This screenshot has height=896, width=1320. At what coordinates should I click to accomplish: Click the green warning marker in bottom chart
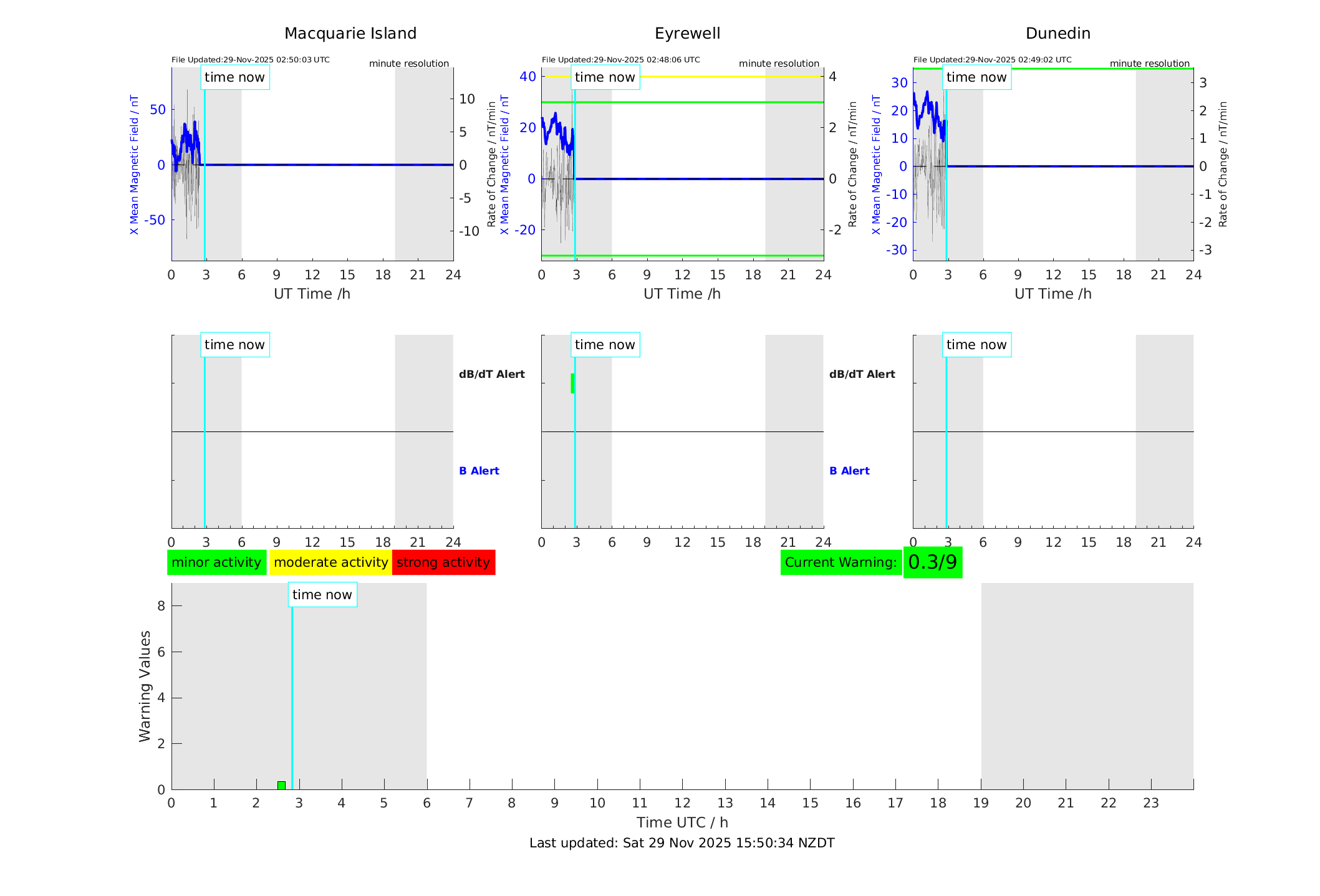click(281, 785)
